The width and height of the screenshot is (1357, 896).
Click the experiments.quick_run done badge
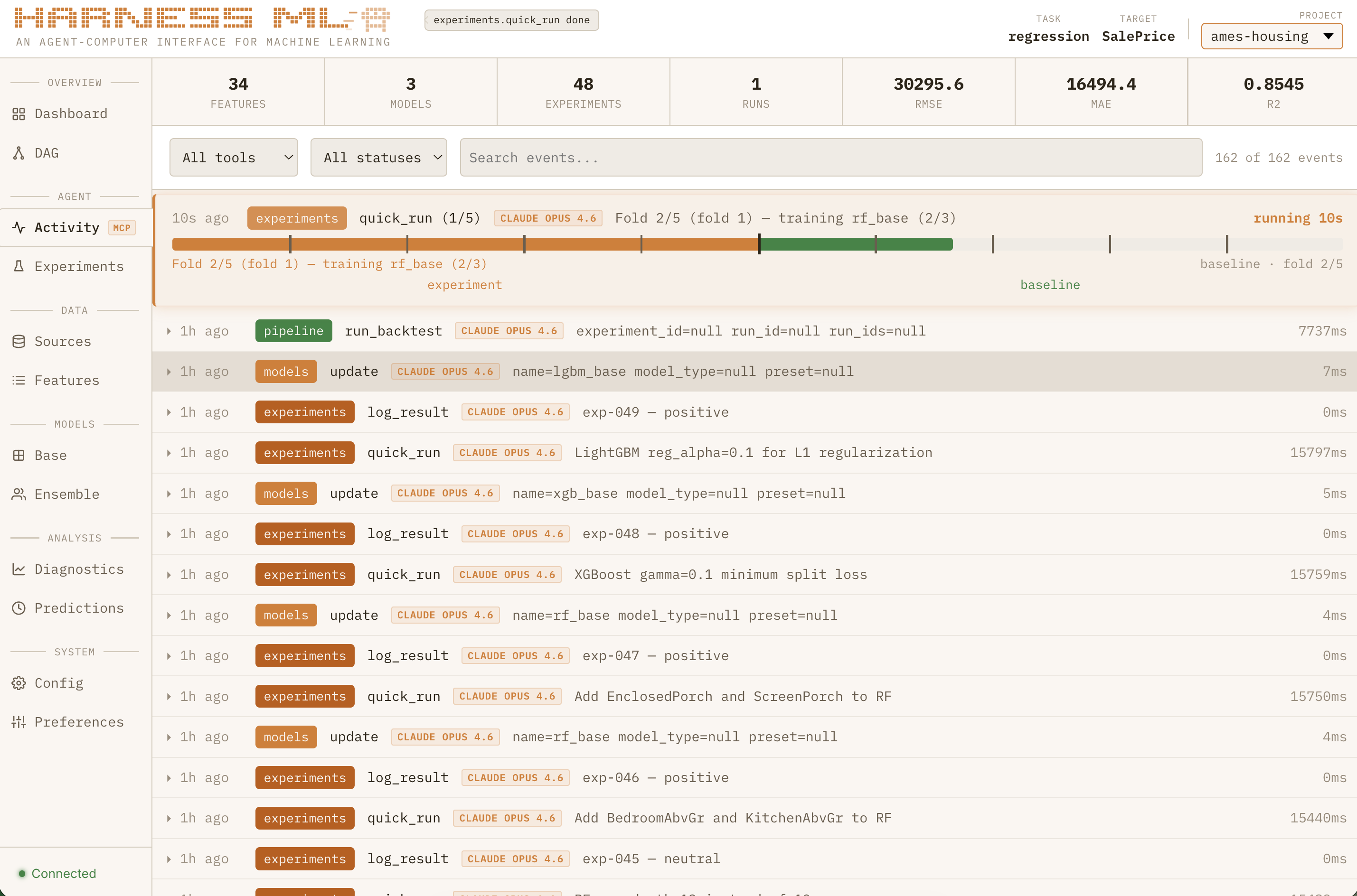511,20
